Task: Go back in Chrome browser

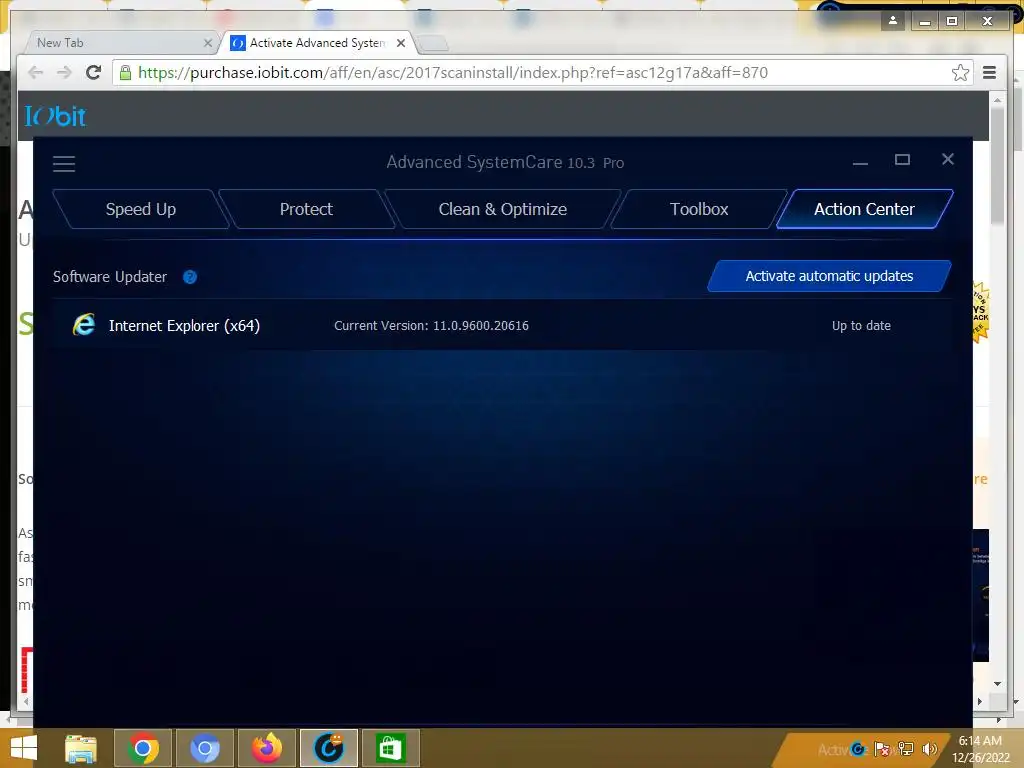Action: (35, 72)
